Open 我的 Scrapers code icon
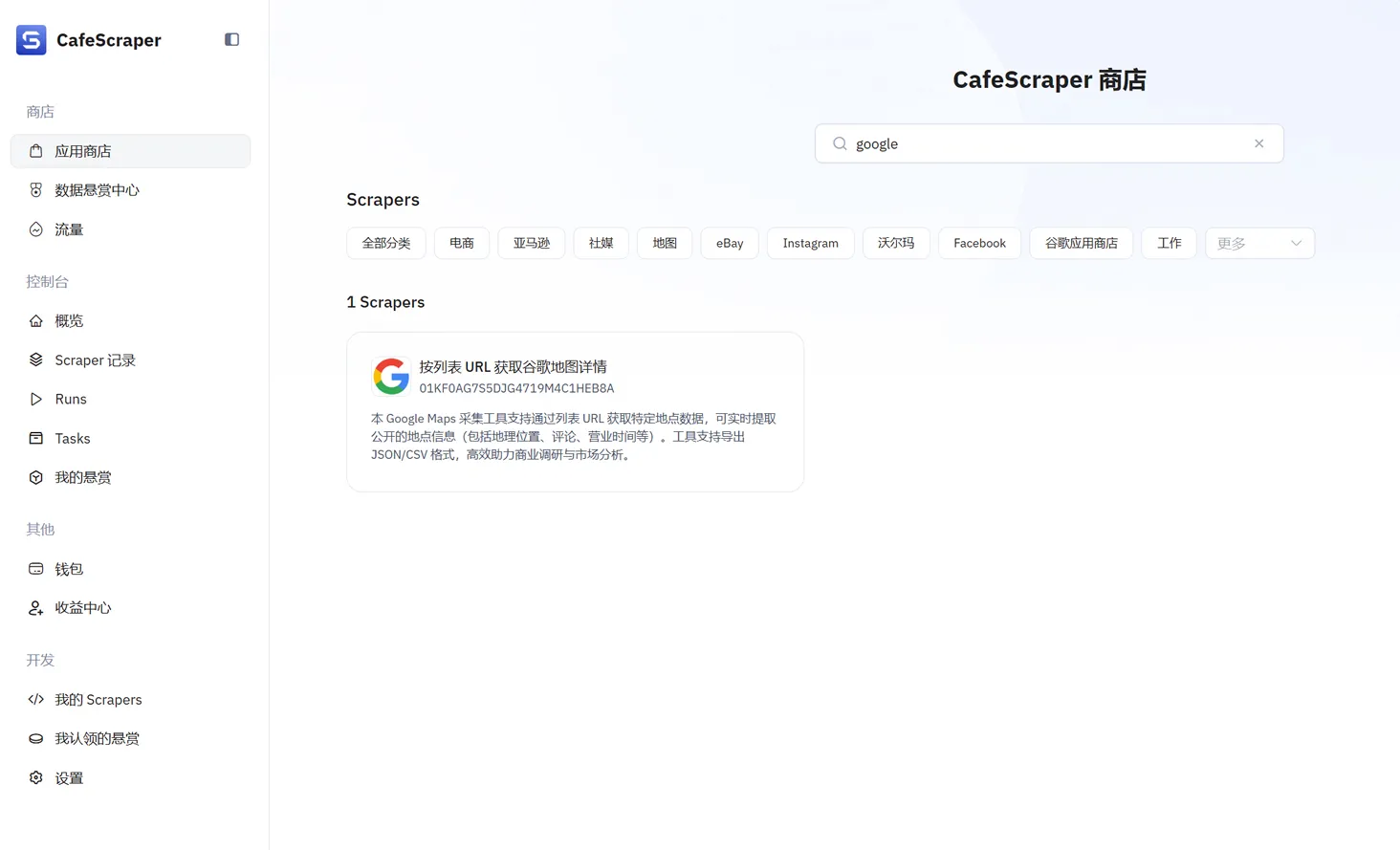 pyautogui.click(x=36, y=700)
